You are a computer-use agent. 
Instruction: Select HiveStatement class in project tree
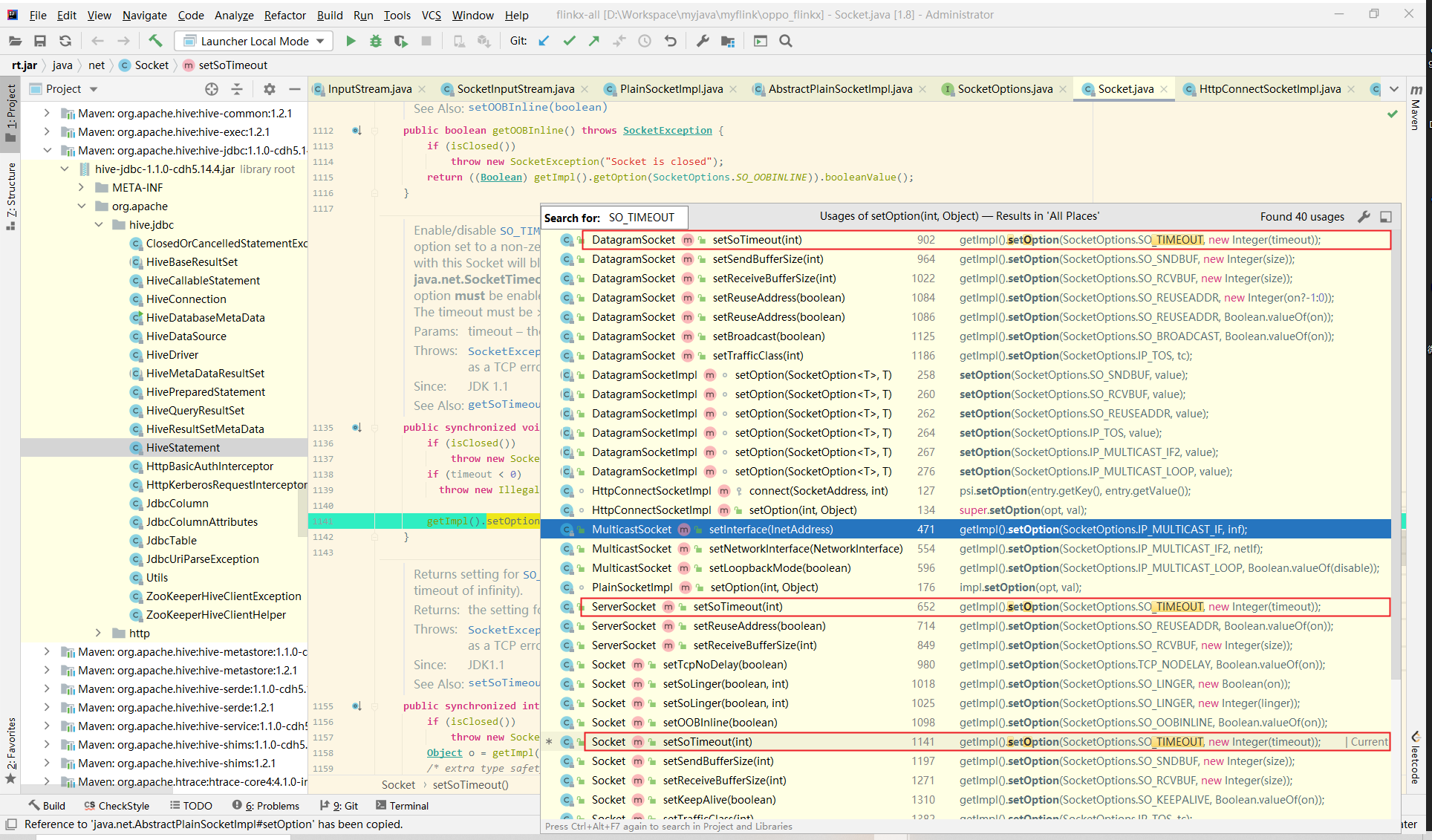pyautogui.click(x=183, y=448)
